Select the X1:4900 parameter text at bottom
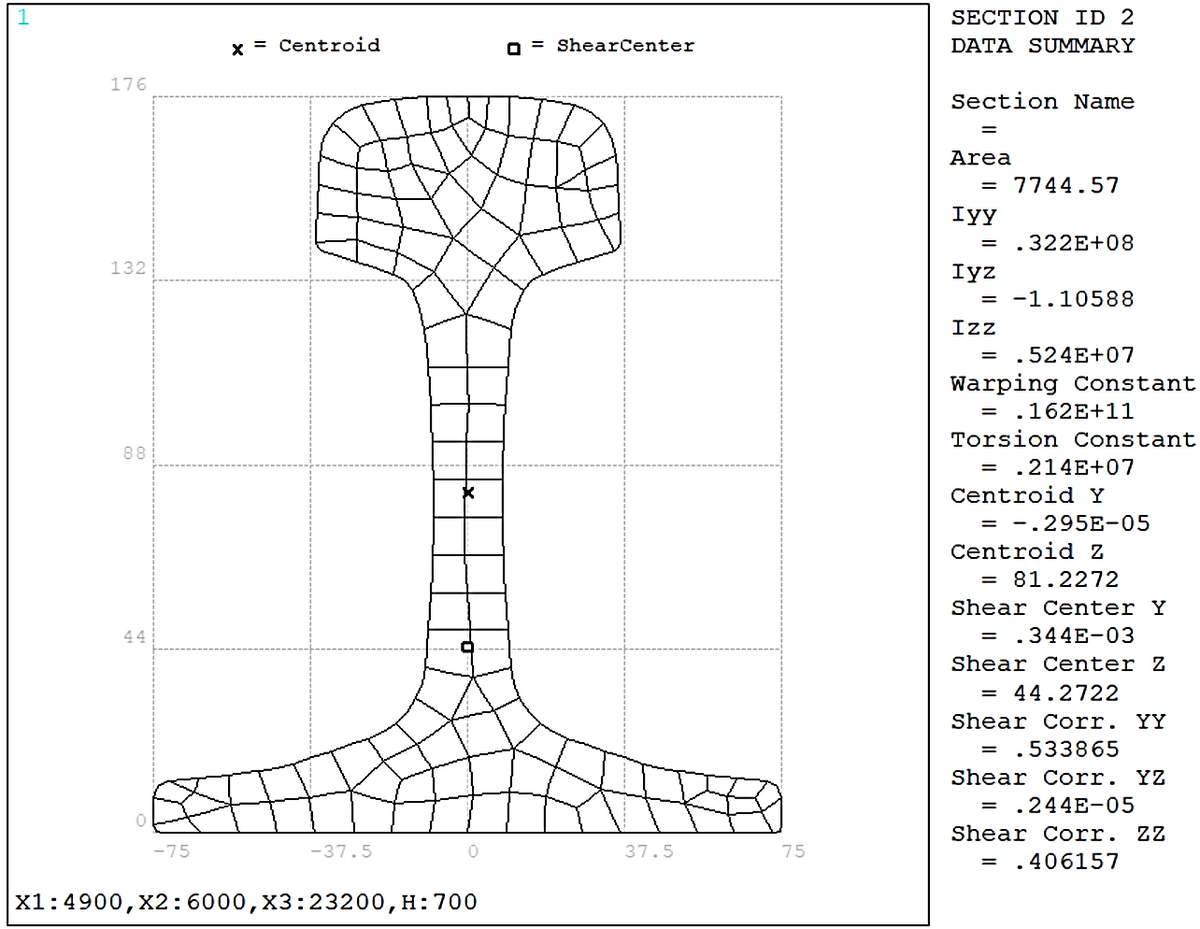Image resolution: width=1200 pixels, height=929 pixels. [x=69, y=902]
